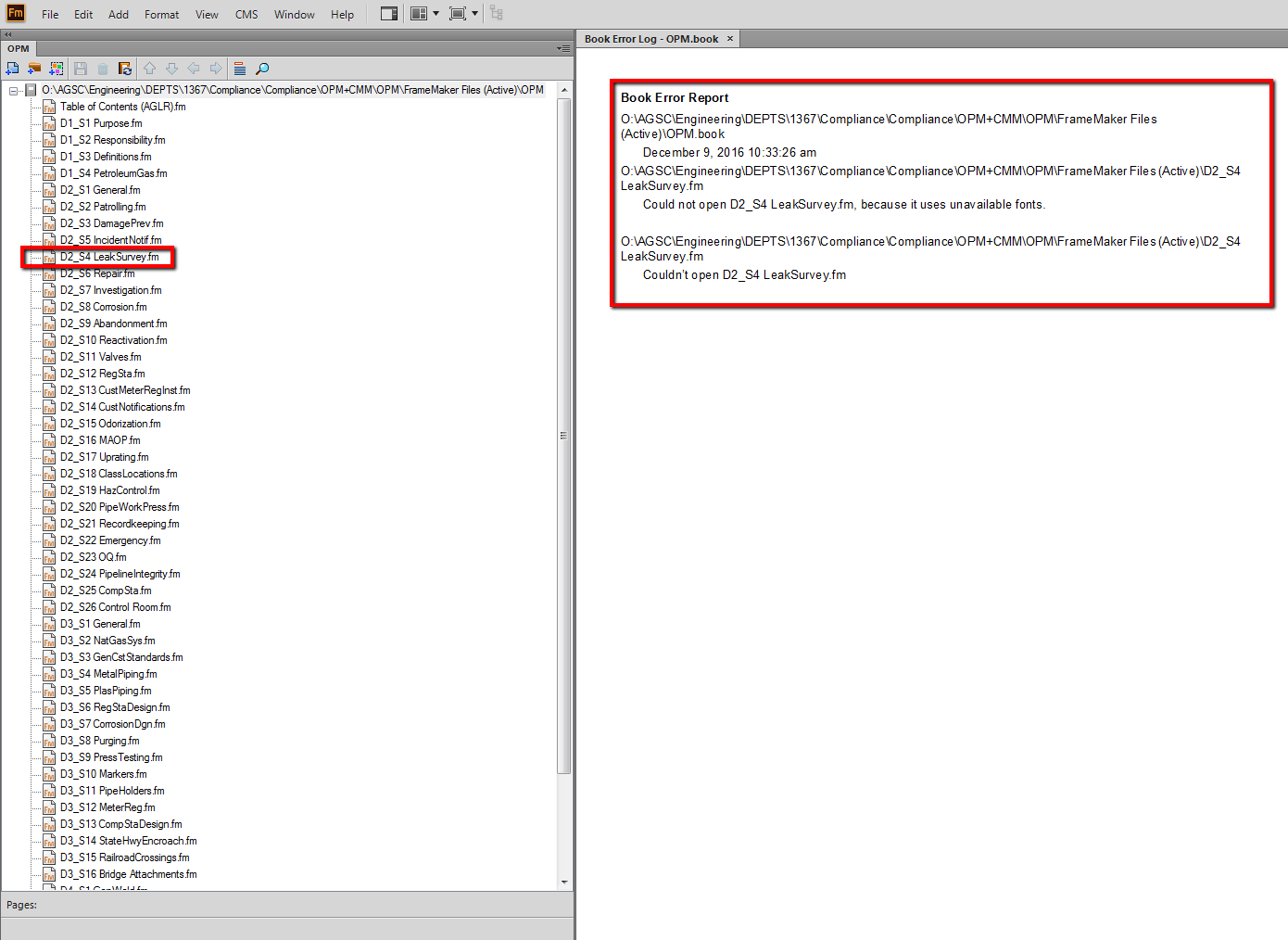Click the Move Down arrow icon
1288x940 pixels.
point(171,69)
